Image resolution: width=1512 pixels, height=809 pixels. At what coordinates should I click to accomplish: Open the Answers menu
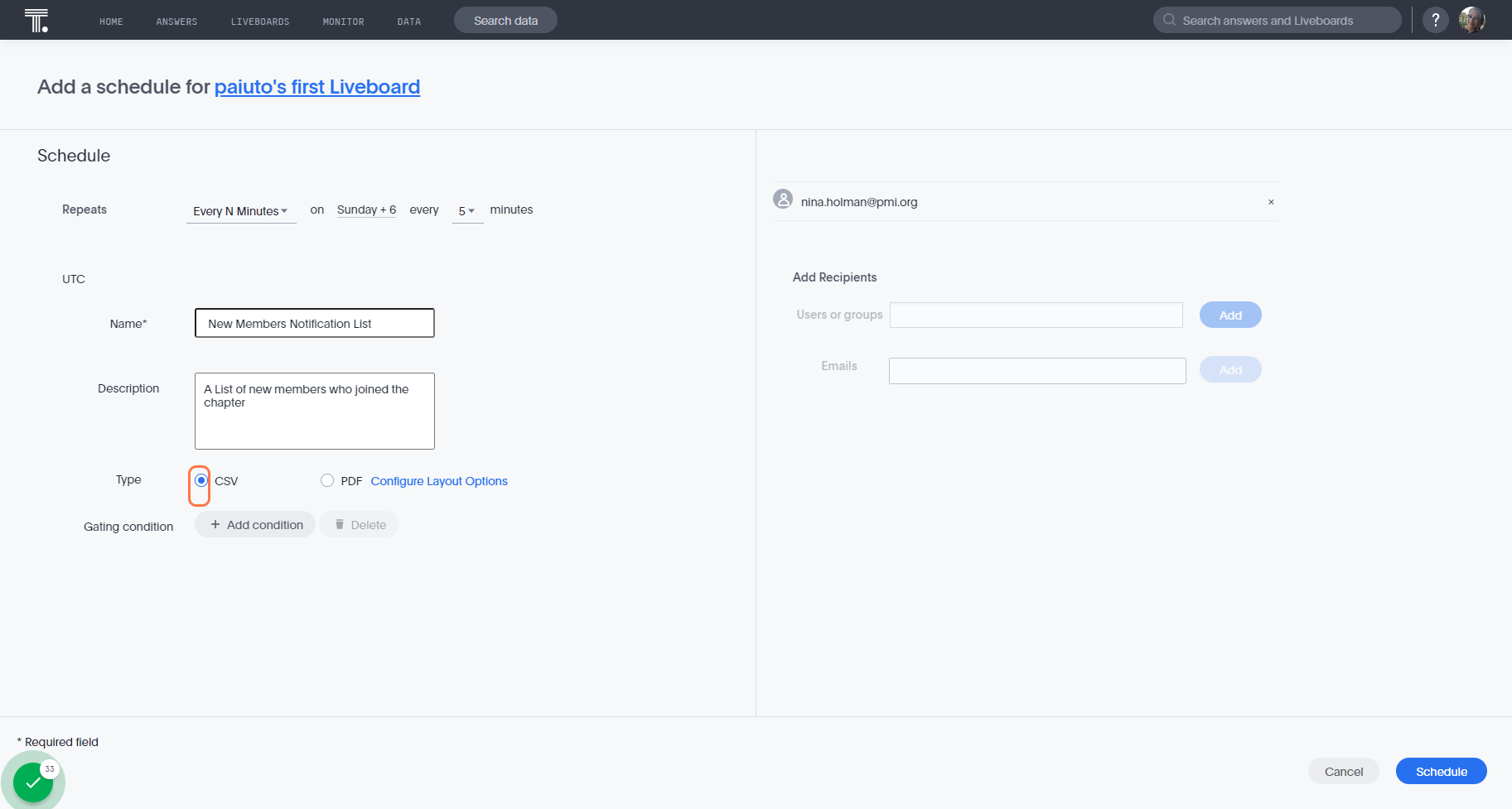point(176,22)
